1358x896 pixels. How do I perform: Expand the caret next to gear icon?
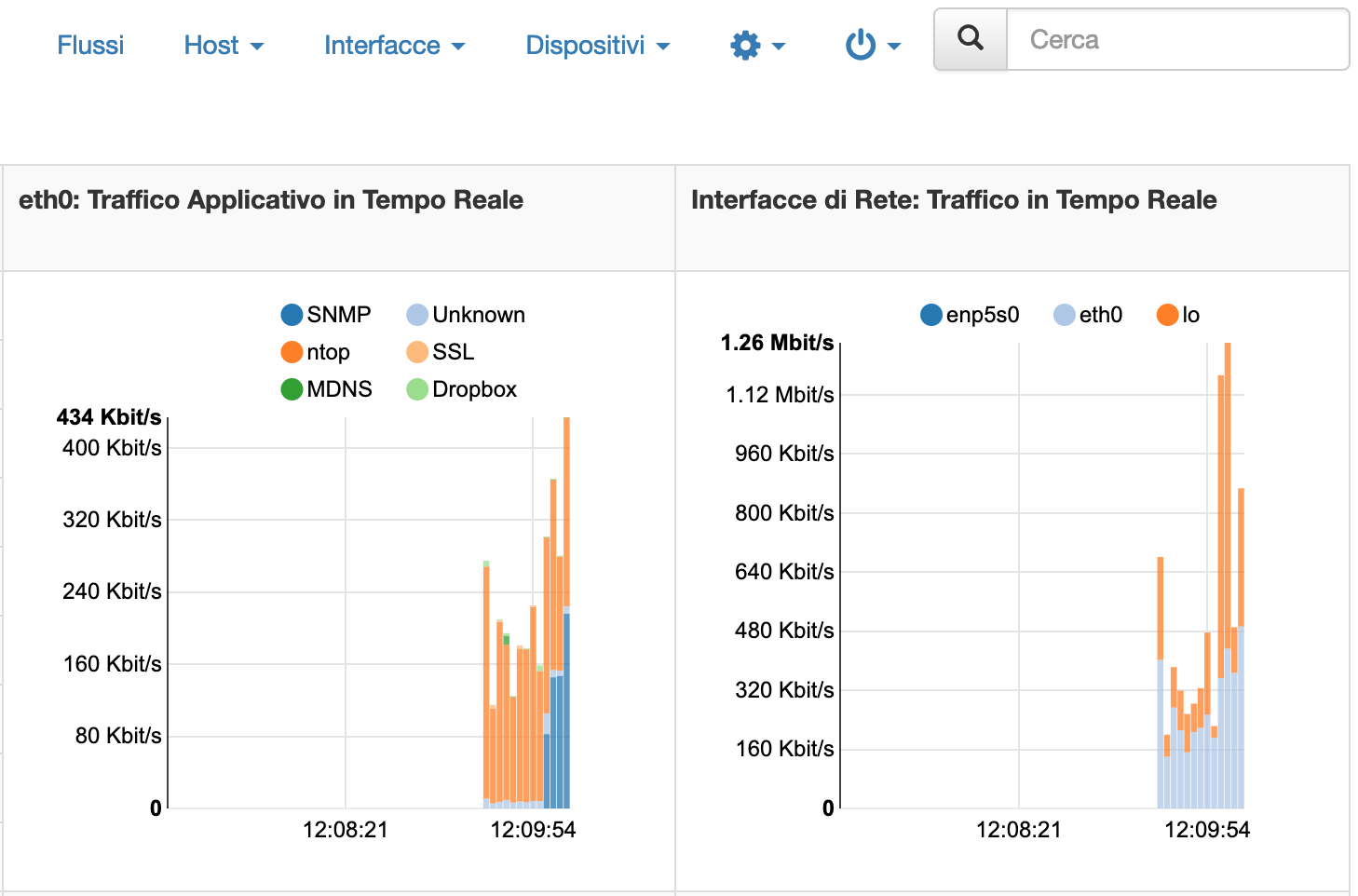coord(779,47)
